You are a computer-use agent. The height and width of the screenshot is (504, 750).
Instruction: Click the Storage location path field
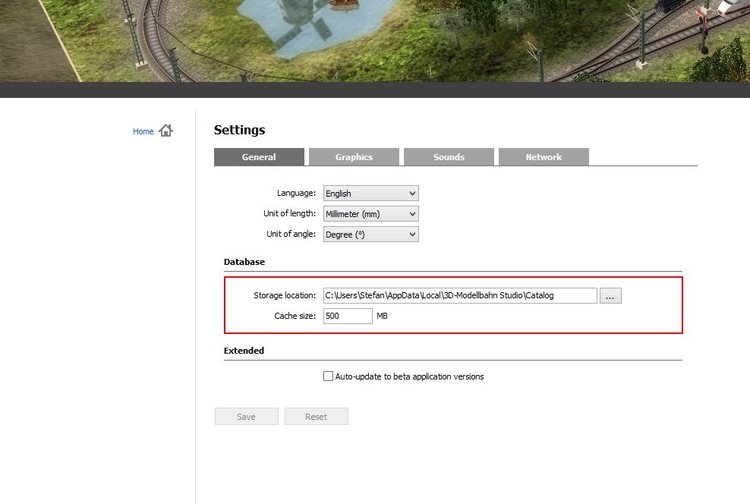coord(460,296)
